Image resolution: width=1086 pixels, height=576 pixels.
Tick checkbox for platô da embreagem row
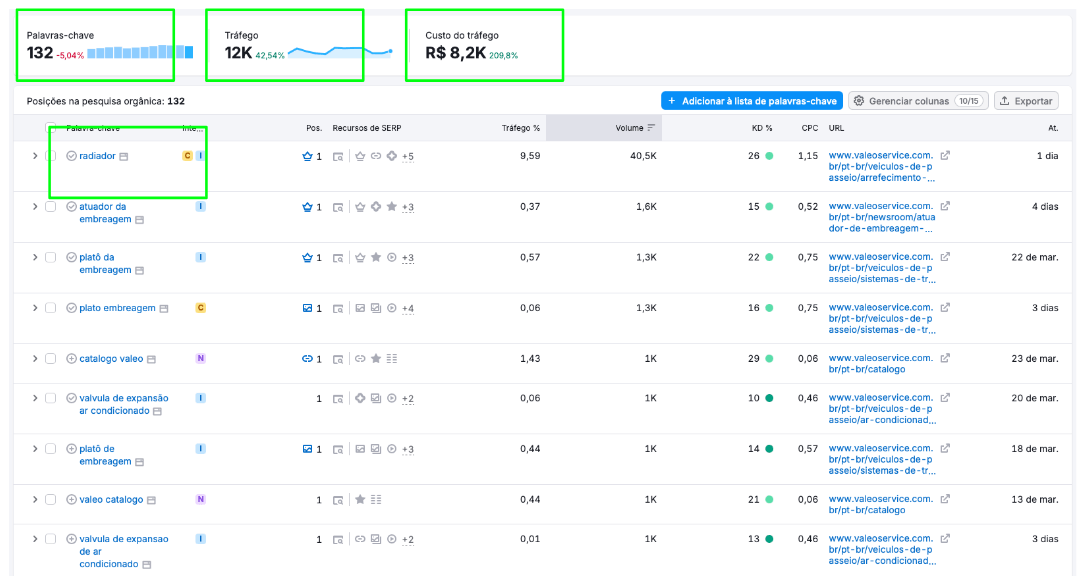pos(51,257)
